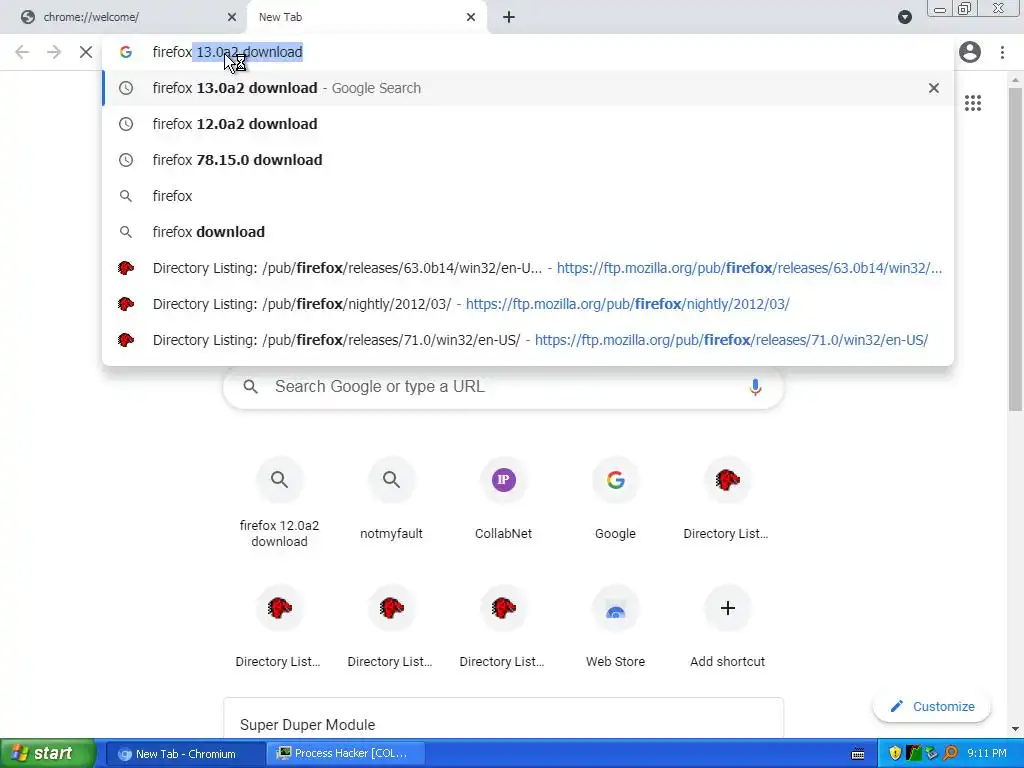Viewport: 1024px width, 768px height.
Task: Open the nightly/2012/03 directory listing suggestion
Action: (x=528, y=304)
